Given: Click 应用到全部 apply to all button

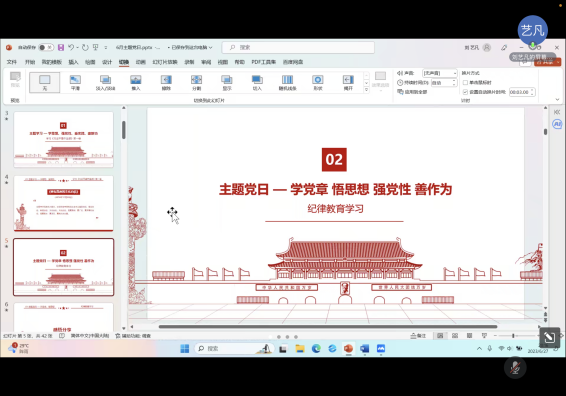Looking at the screenshot, I should [412, 92].
